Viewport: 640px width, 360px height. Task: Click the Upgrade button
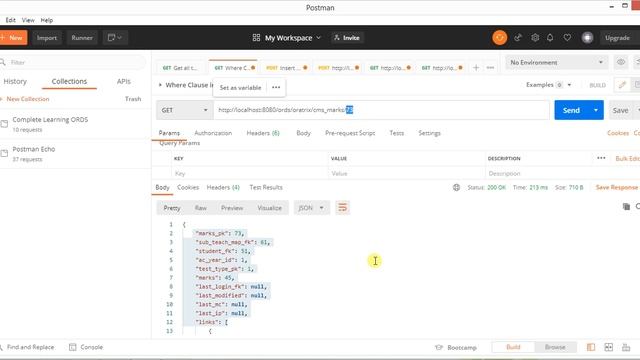pyautogui.click(x=617, y=38)
